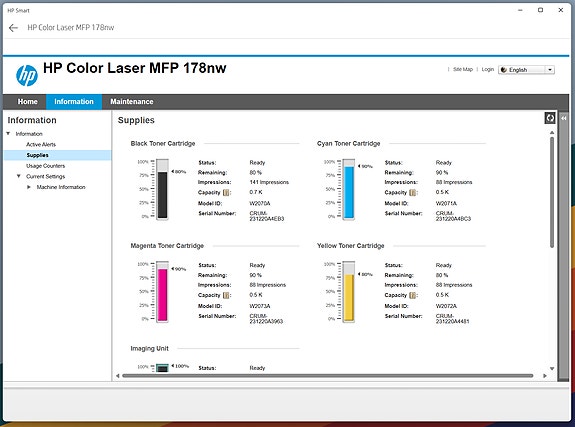The width and height of the screenshot is (575, 427).
Task: Open Black toner capacity info icon
Action: pyautogui.click(x=226, y=193)
